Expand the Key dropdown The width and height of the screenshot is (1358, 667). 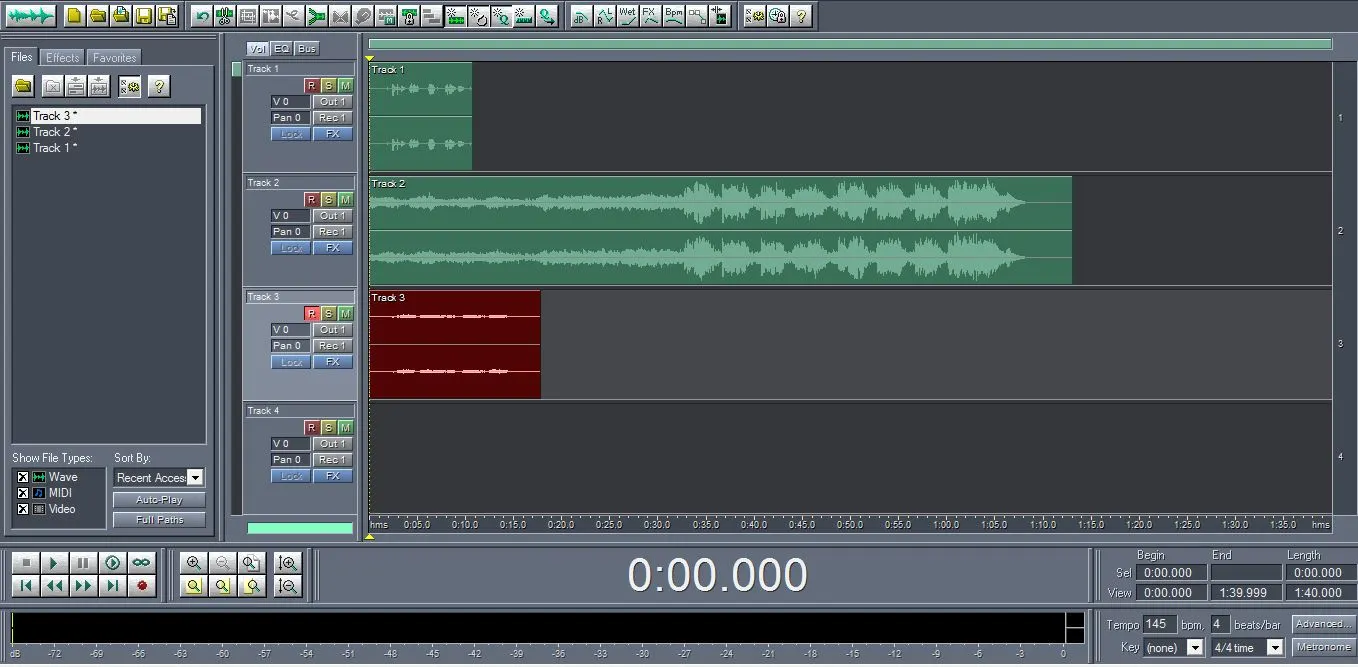tap(1194, 648)
